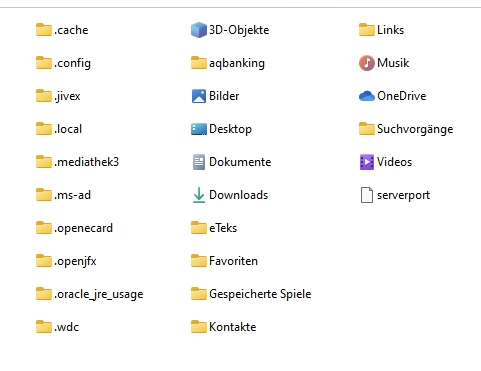The height and width of the screenshot is (371, 481).
Task: Click the "Suchvorgänge" name text
Action: [x=415, y=129]
